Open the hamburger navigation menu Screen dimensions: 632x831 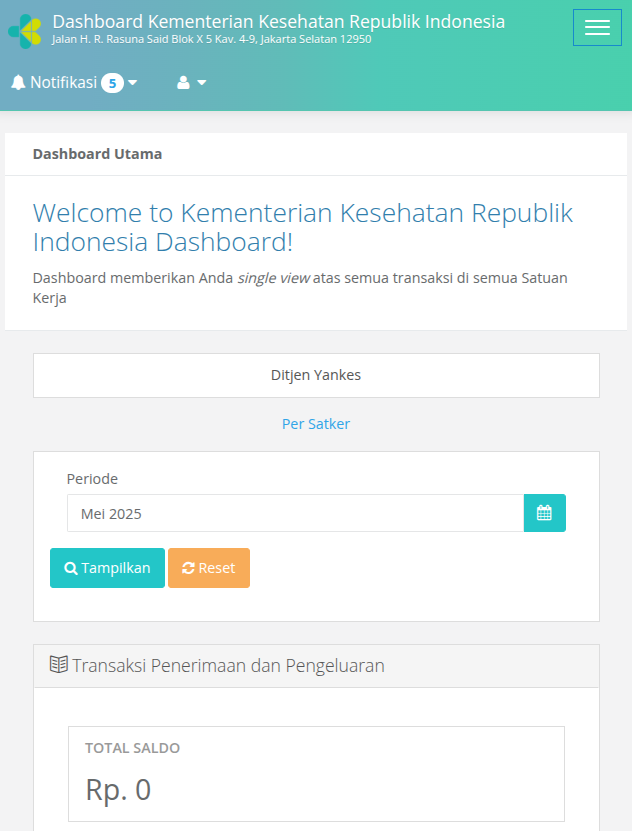pos(597,28)
